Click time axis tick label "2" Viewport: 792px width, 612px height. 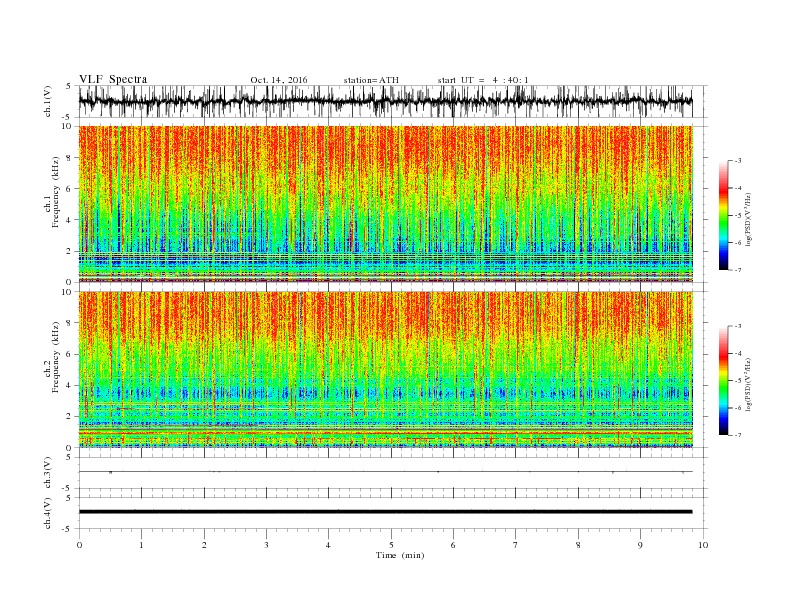204,545
